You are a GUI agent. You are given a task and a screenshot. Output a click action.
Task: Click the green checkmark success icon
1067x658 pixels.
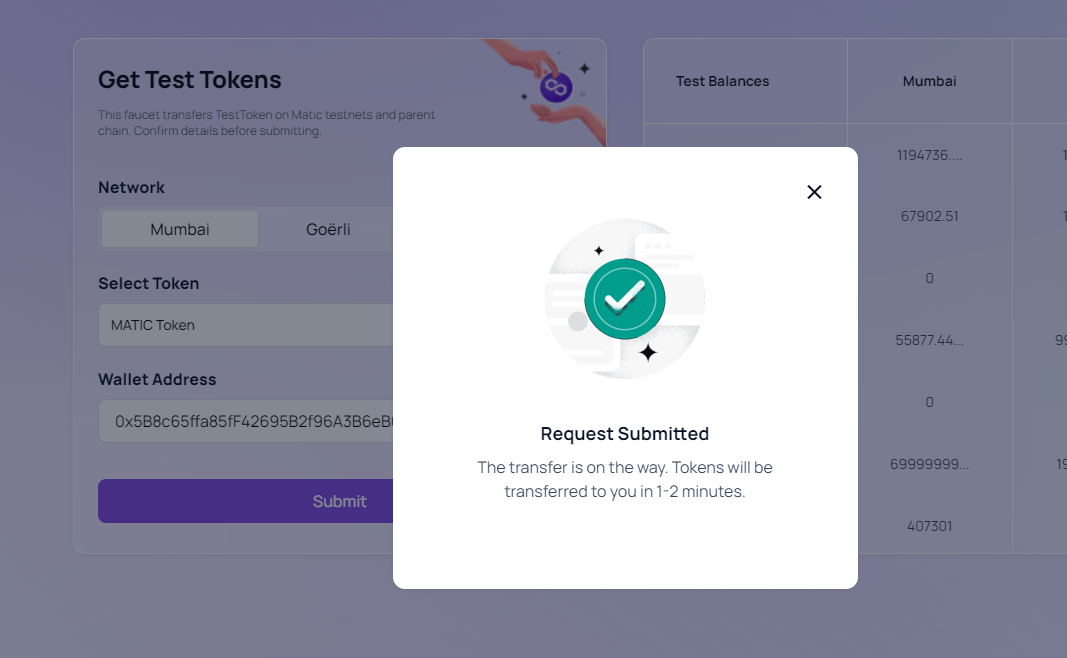625,298
